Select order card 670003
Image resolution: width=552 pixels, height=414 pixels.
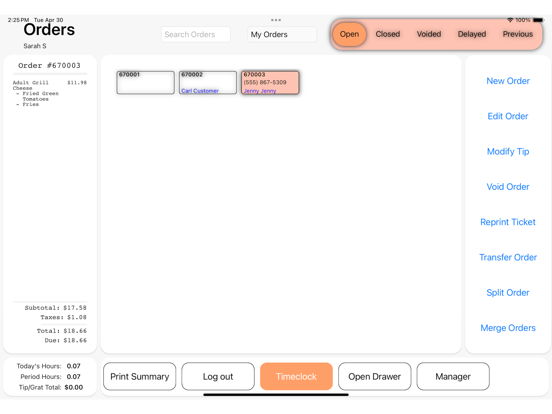(270, 82)
